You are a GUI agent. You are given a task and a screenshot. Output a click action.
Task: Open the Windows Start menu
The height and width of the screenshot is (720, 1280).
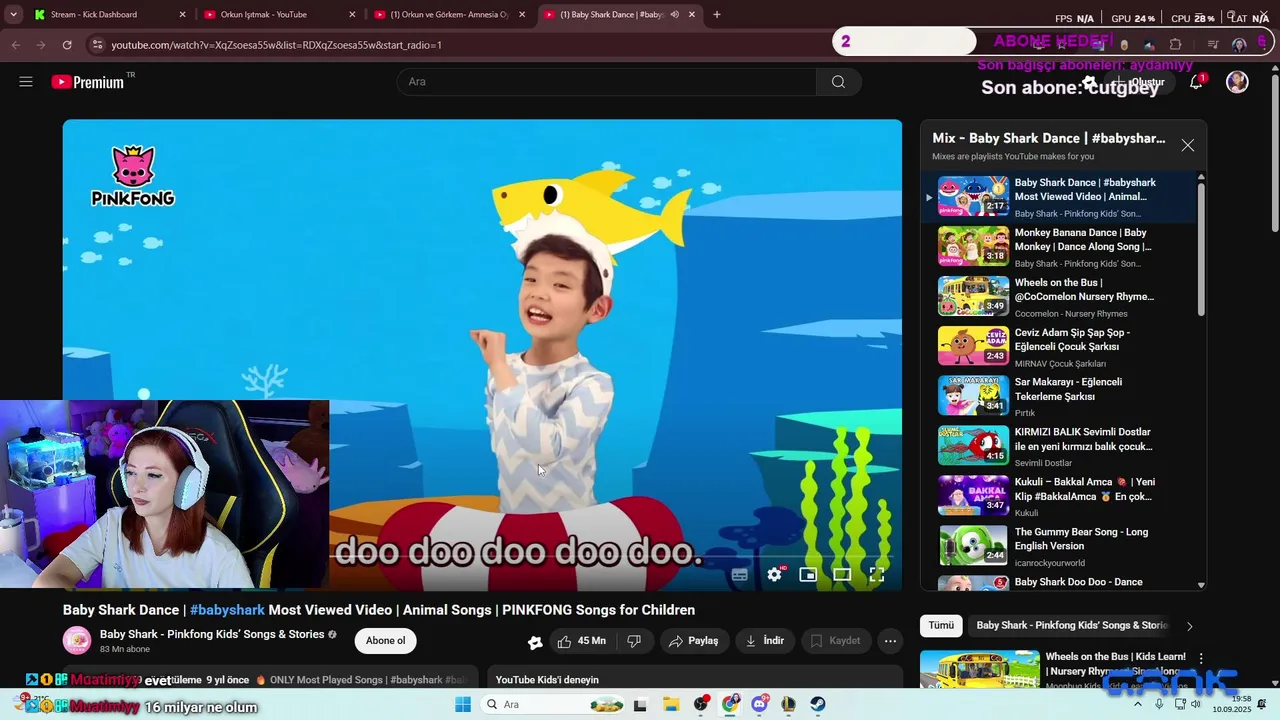pyautogui.click(x=463, y=705)
